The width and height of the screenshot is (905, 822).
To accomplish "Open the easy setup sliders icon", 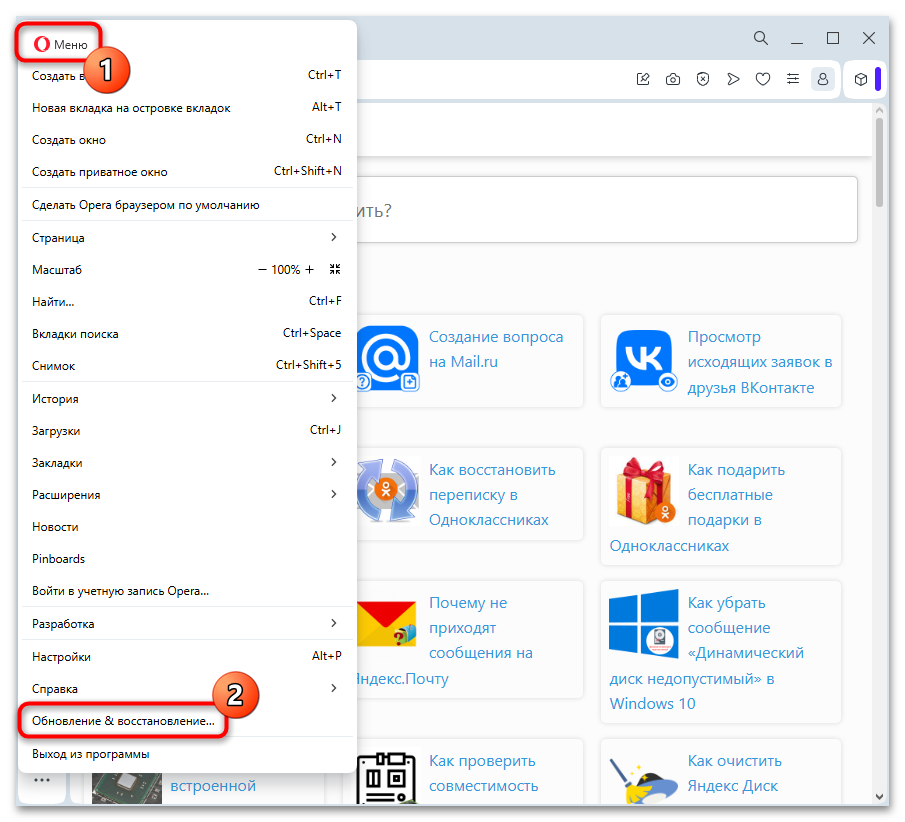I will (x=793, y=79).
